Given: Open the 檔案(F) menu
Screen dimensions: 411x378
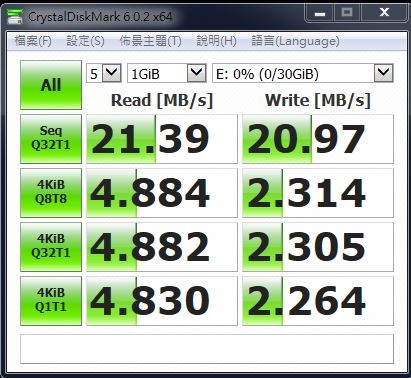Looking at the screenshot, I should point(33,41).
